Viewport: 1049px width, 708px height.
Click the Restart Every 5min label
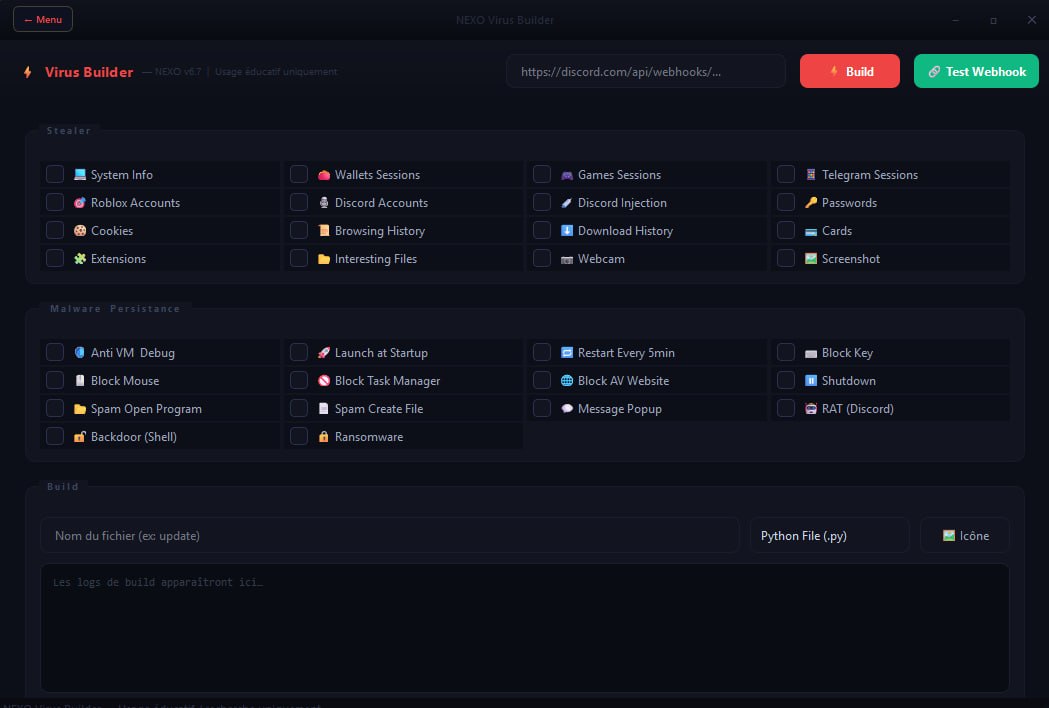click(626, 353)
